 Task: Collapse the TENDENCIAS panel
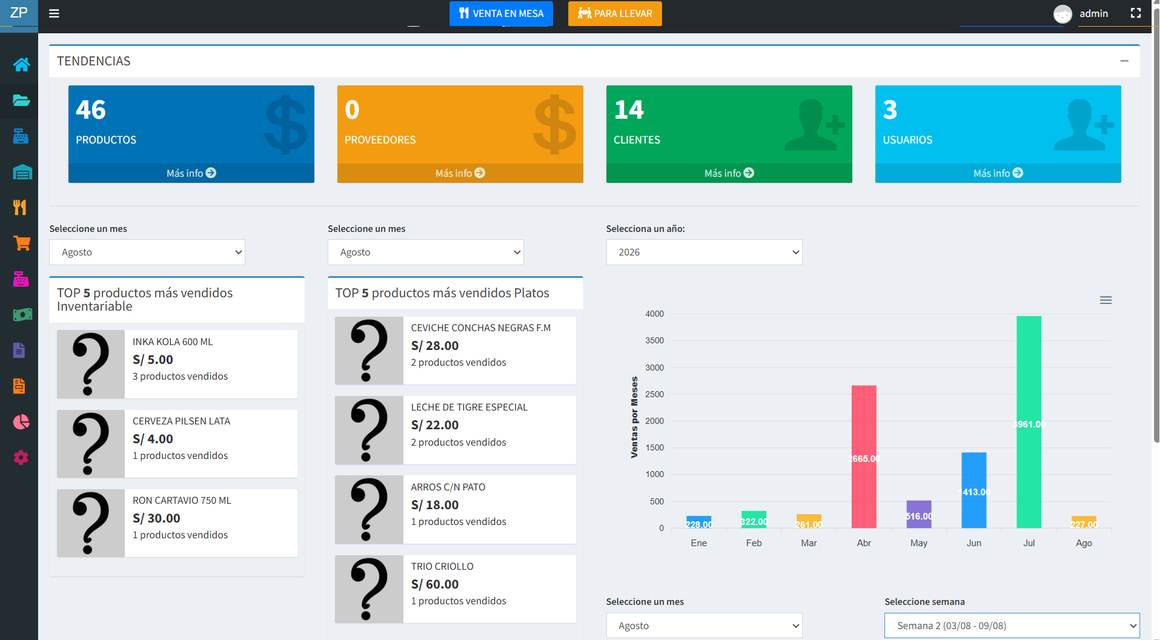(x=1124, y=61)
